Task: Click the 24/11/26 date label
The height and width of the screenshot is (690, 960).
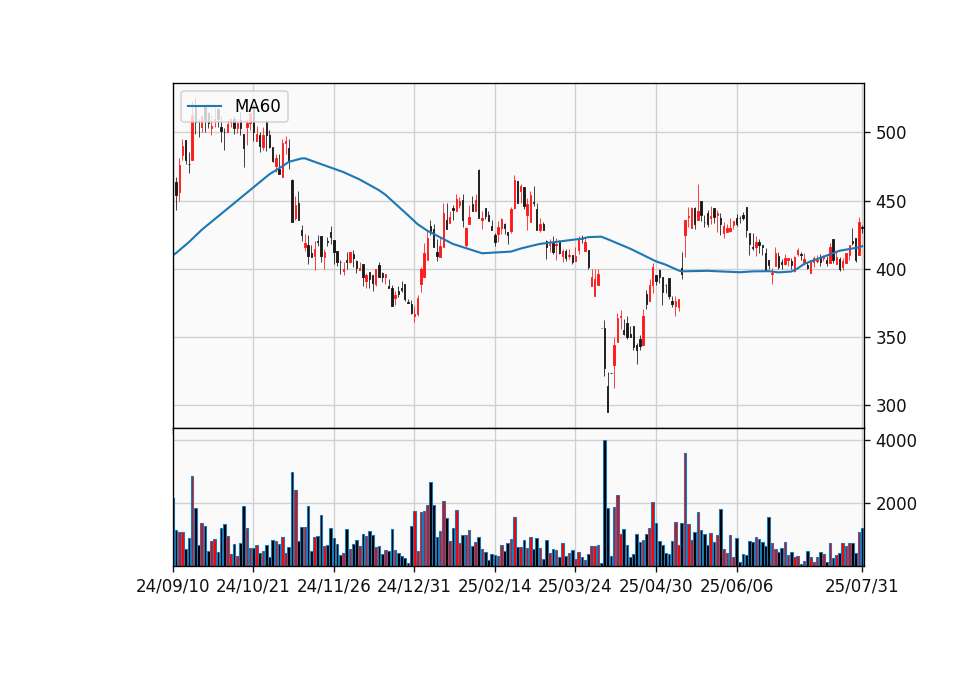Action: (x=334, y=586)
